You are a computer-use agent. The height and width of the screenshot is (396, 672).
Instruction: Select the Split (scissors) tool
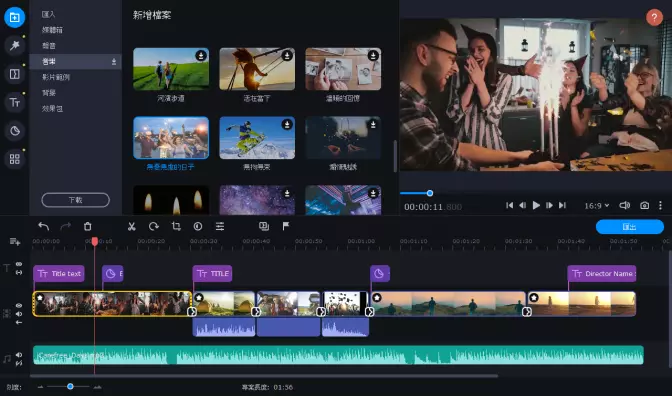132,226
